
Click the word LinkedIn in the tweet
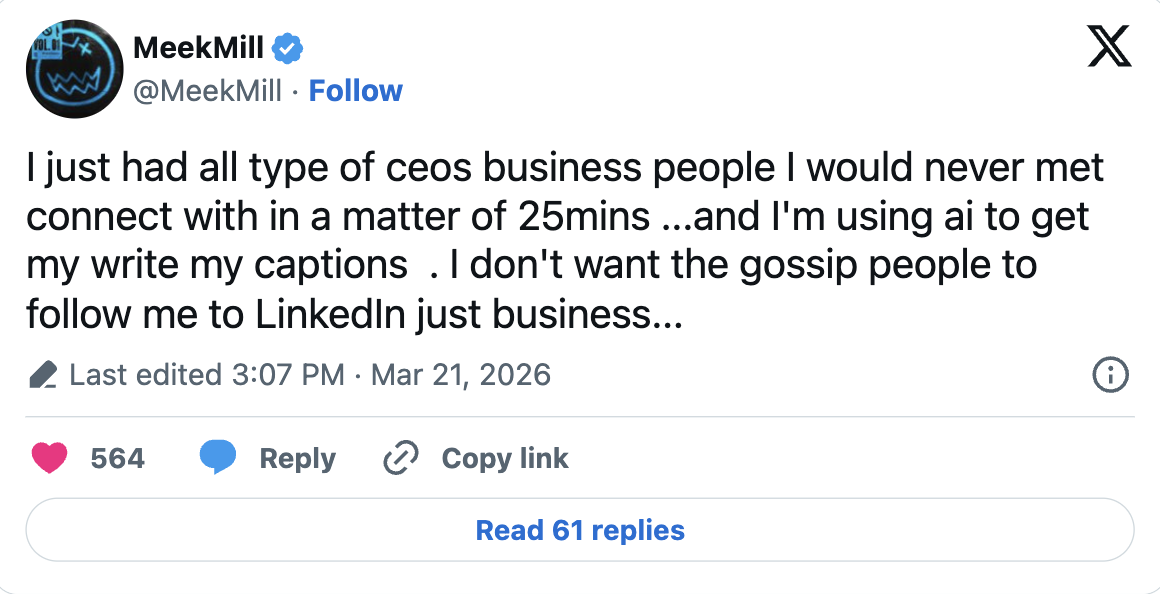click(331, 315)
